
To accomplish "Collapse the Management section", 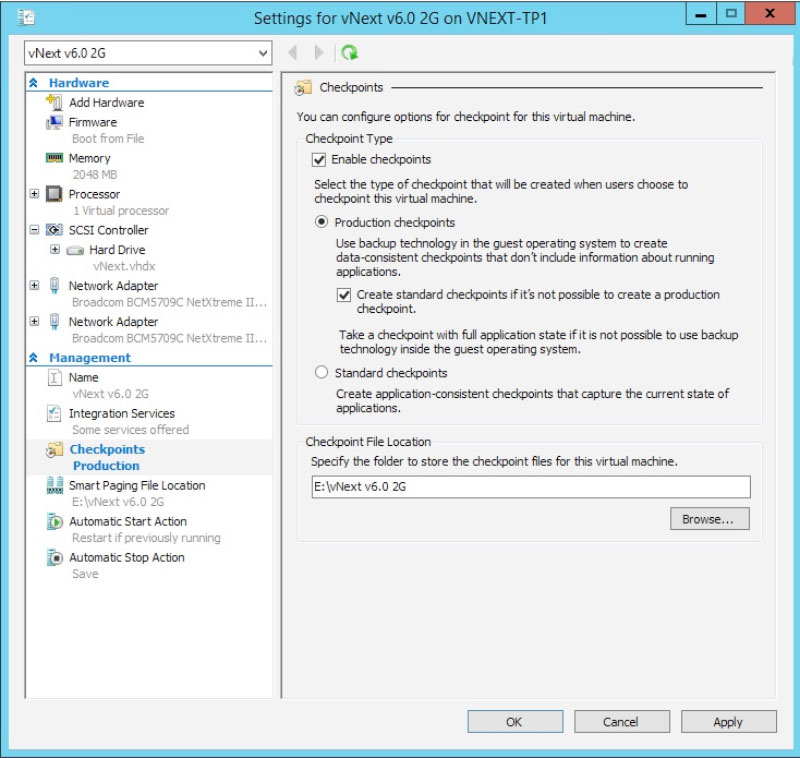I will click(x=34, y=358).
